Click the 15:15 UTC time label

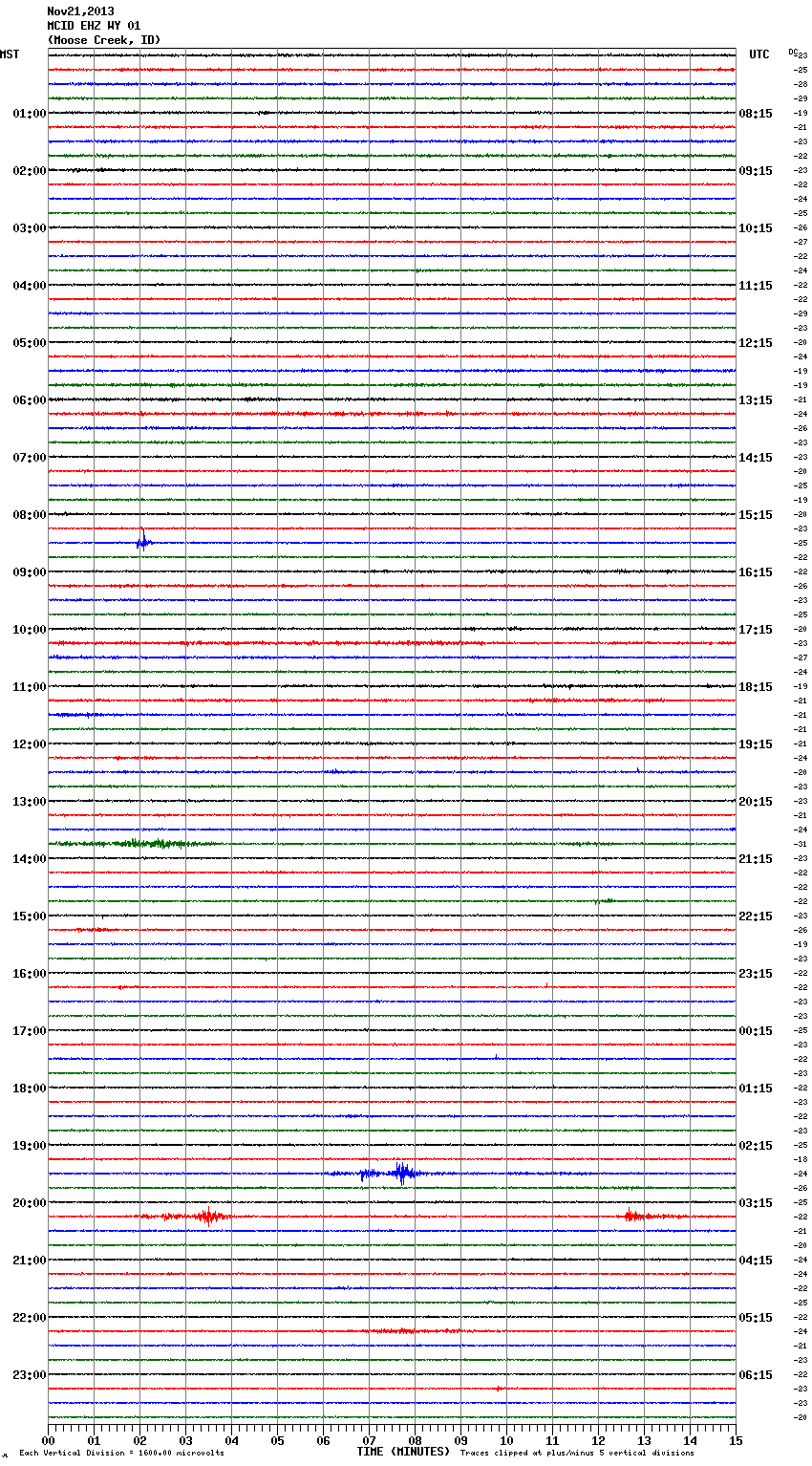click(756, 515)
